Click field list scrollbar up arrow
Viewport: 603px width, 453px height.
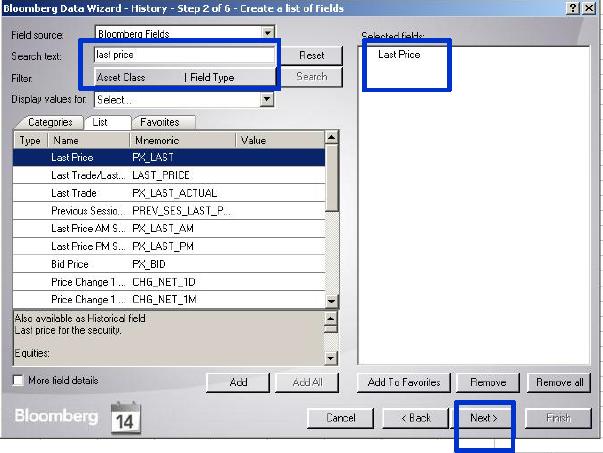click(x=331, y=137)
